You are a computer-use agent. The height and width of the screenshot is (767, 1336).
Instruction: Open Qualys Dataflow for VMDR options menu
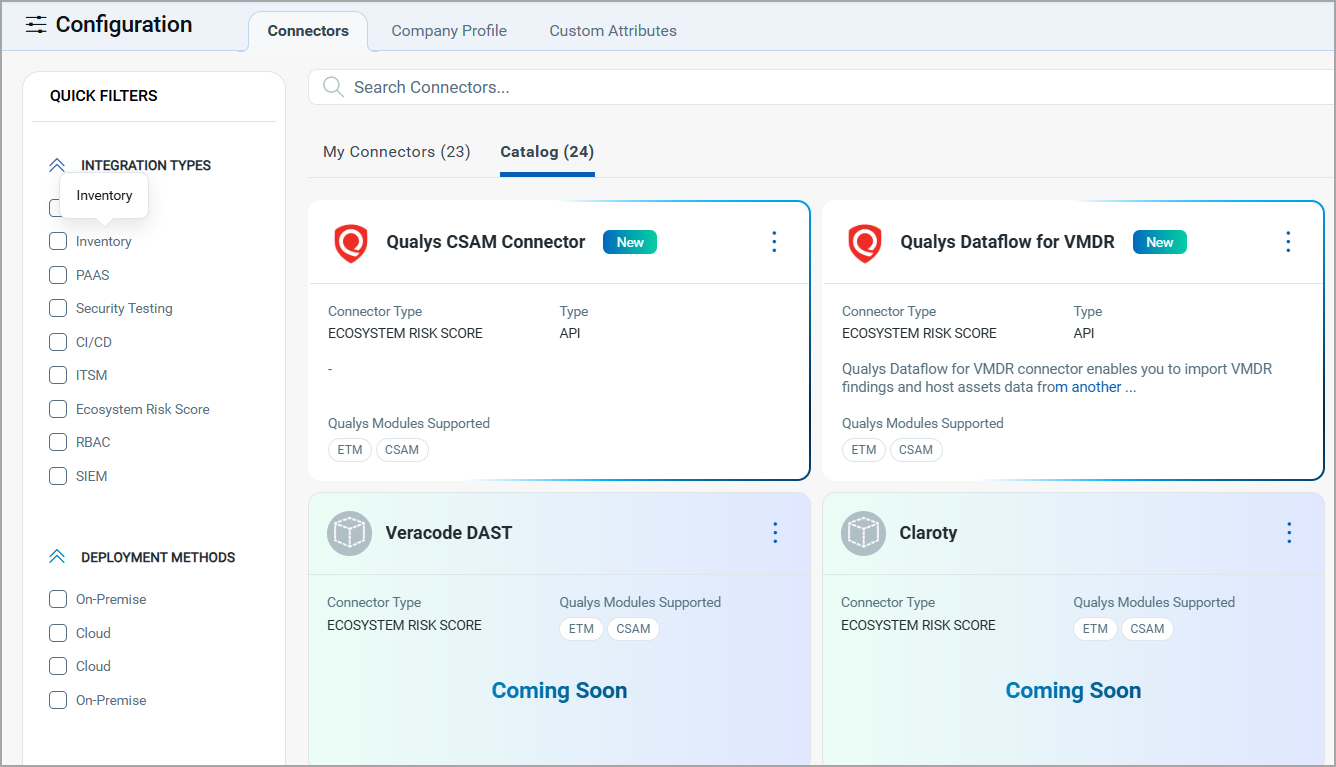[1288, 242]
